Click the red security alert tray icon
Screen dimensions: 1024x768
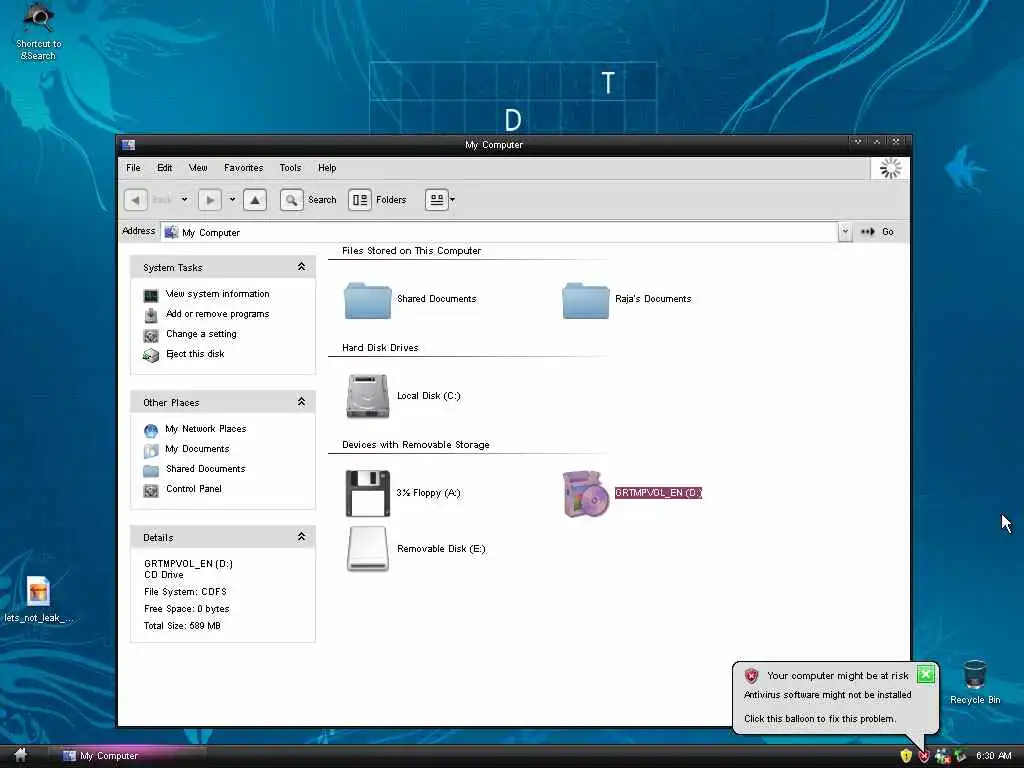click(923, 756)
